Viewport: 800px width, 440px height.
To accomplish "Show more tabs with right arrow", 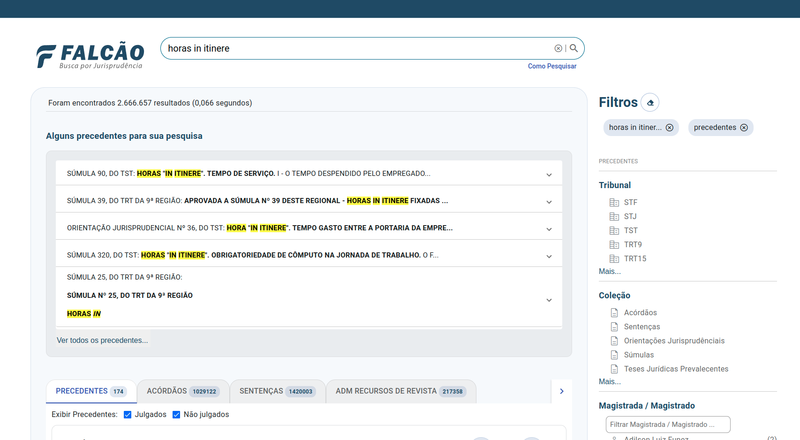I will pyautogui.click(x=562, y=392).
